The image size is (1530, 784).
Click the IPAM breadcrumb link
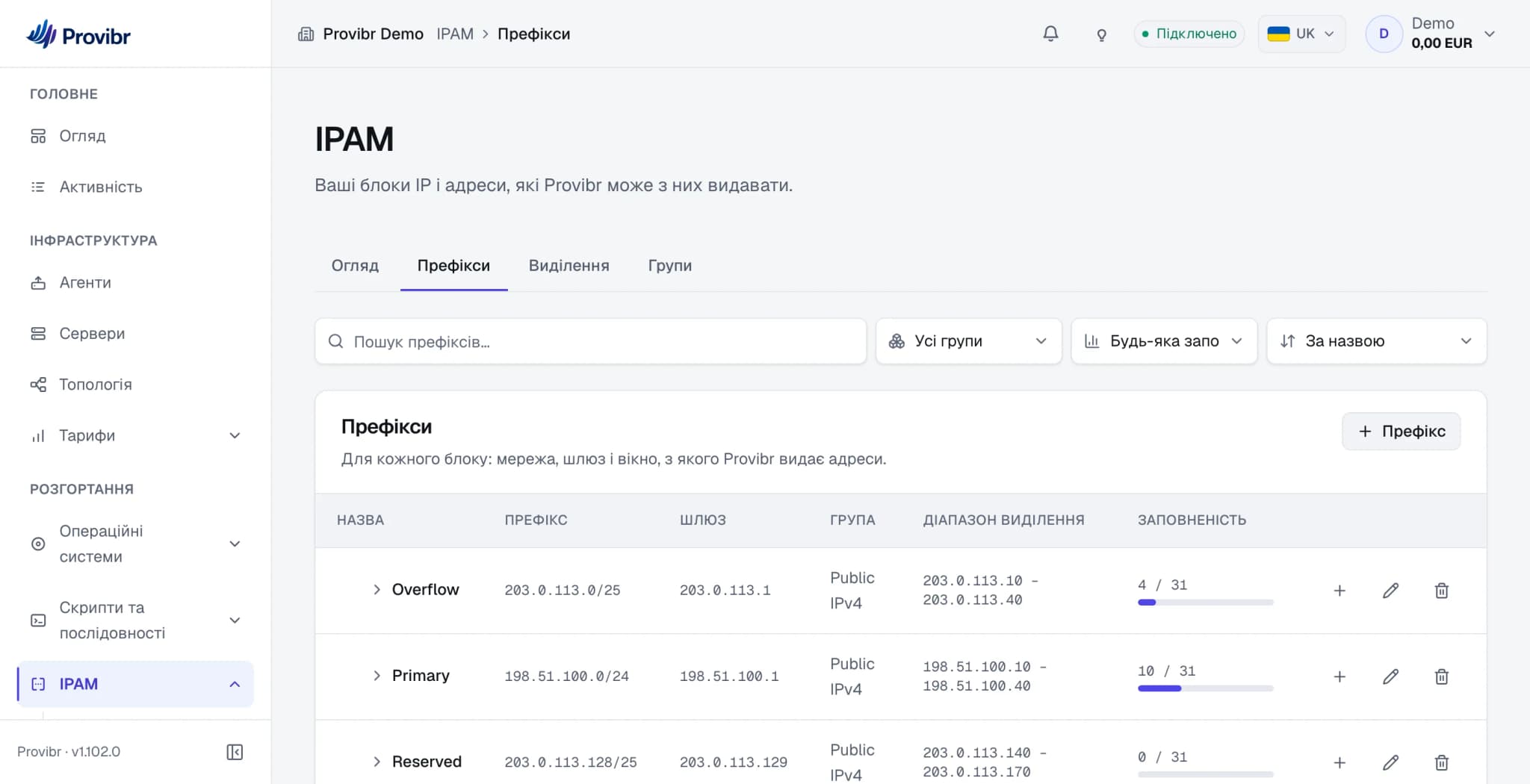[455, 34]
